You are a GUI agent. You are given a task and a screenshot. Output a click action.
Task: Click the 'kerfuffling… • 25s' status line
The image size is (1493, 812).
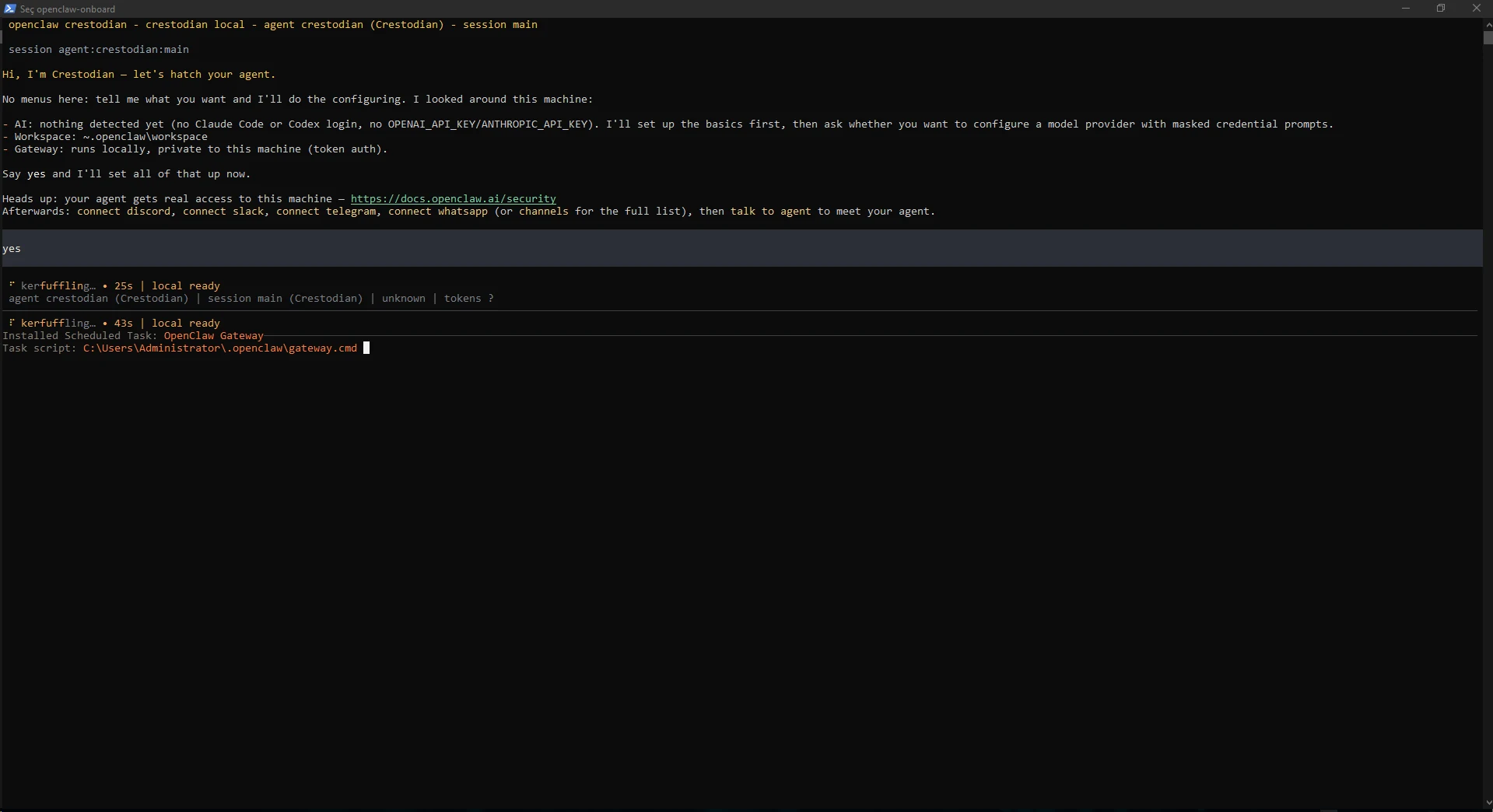tap(114, 286)
